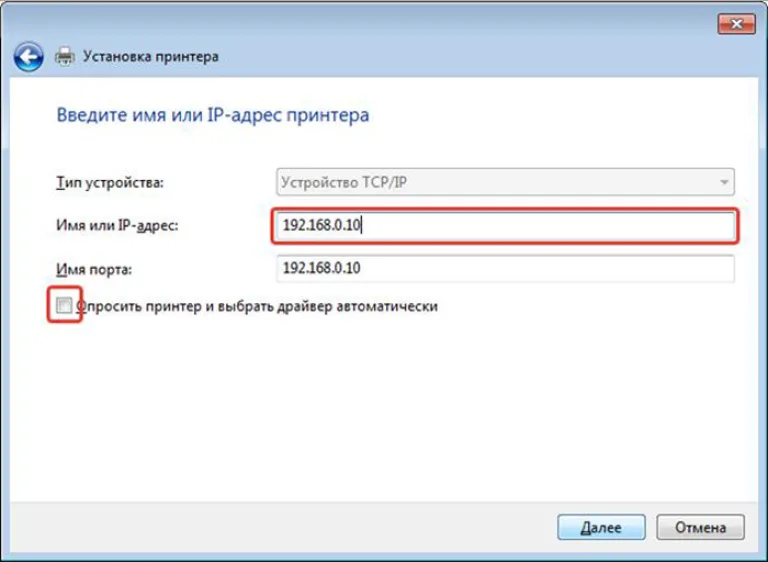The width and height of the screenshot is (768, 562).
Task: Close the printer installation dialog
Action: 736,24
